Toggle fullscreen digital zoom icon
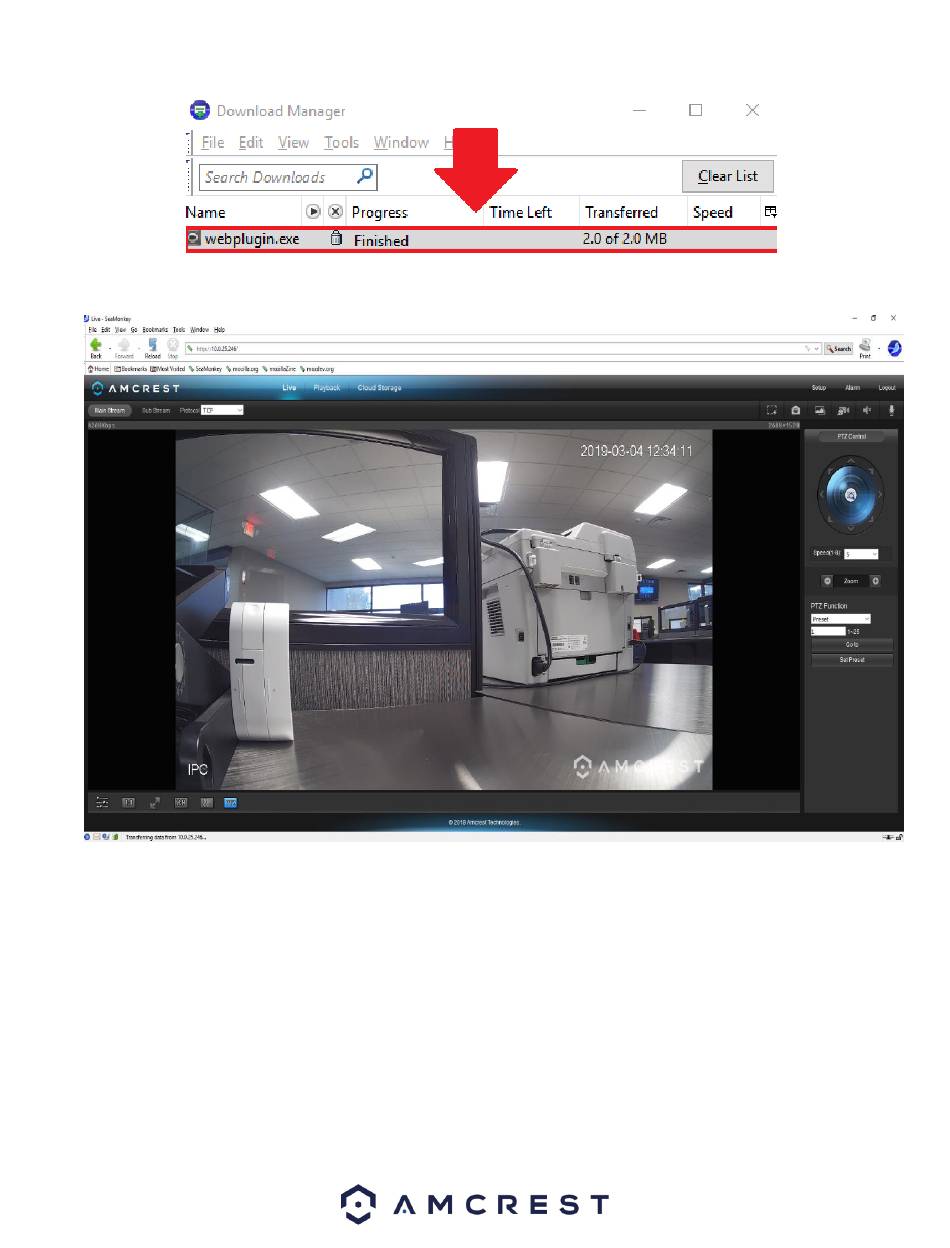The width and height of the screenshot is (950, 1248). [x=772, y=410]
